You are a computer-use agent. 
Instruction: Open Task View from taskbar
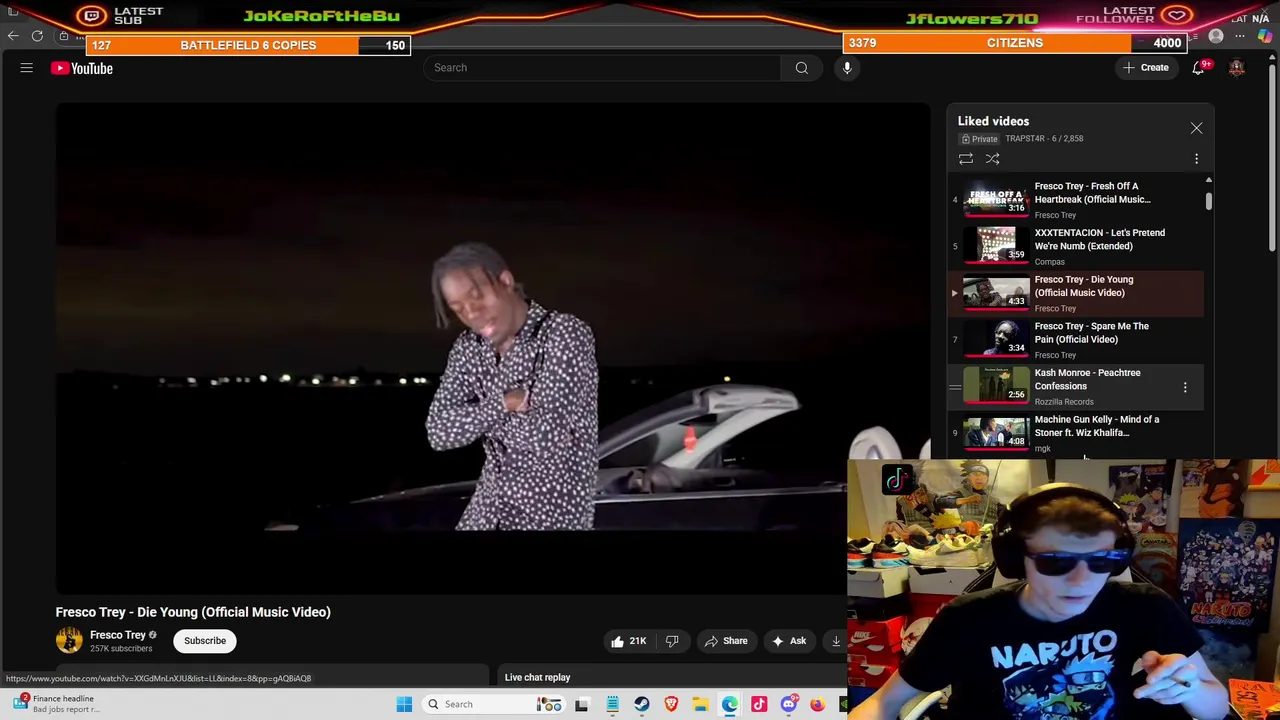pos(582,704)
